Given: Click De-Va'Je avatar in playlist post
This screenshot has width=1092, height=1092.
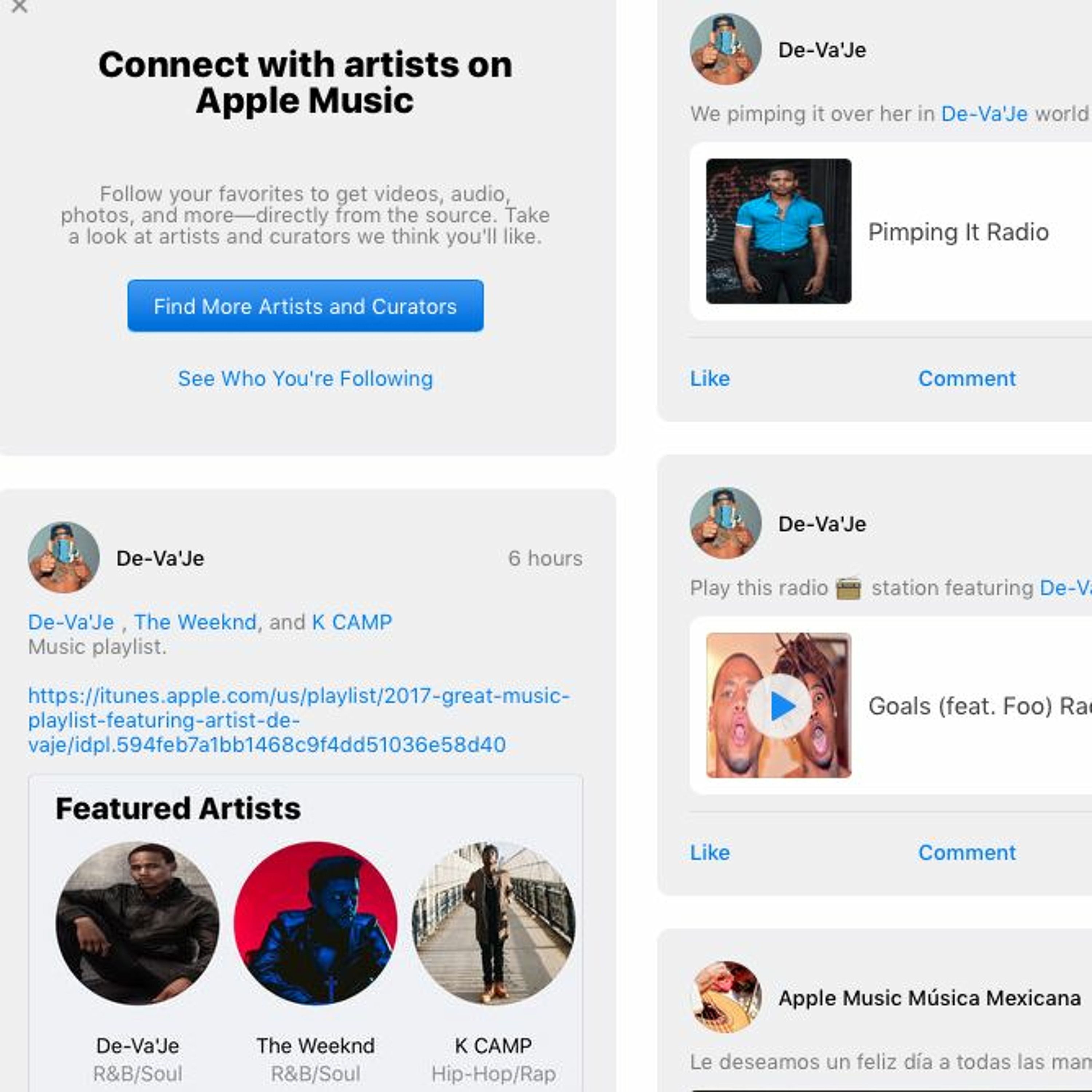Looking at the screenshot, I should pyautogui.click(x=64, y=557).
